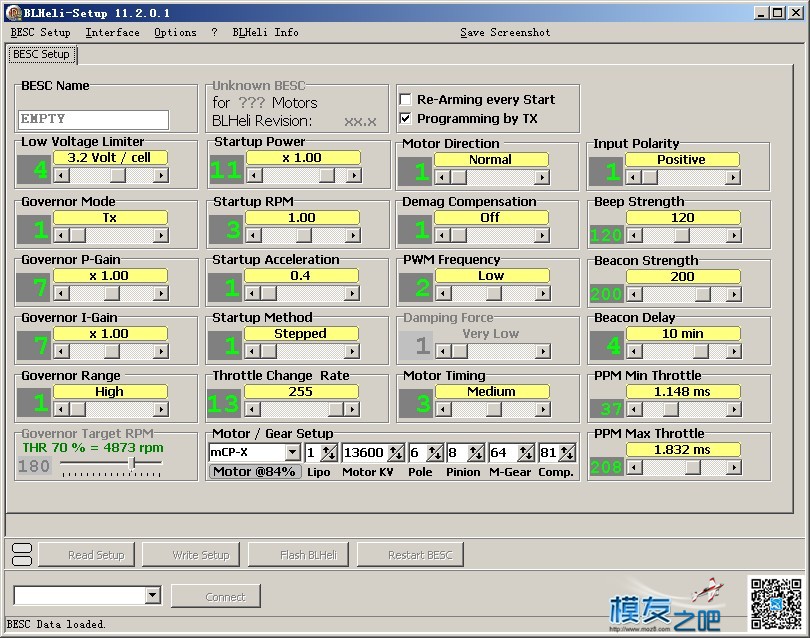
Task: Open the question mark help menu
Action: coord(214,32)
